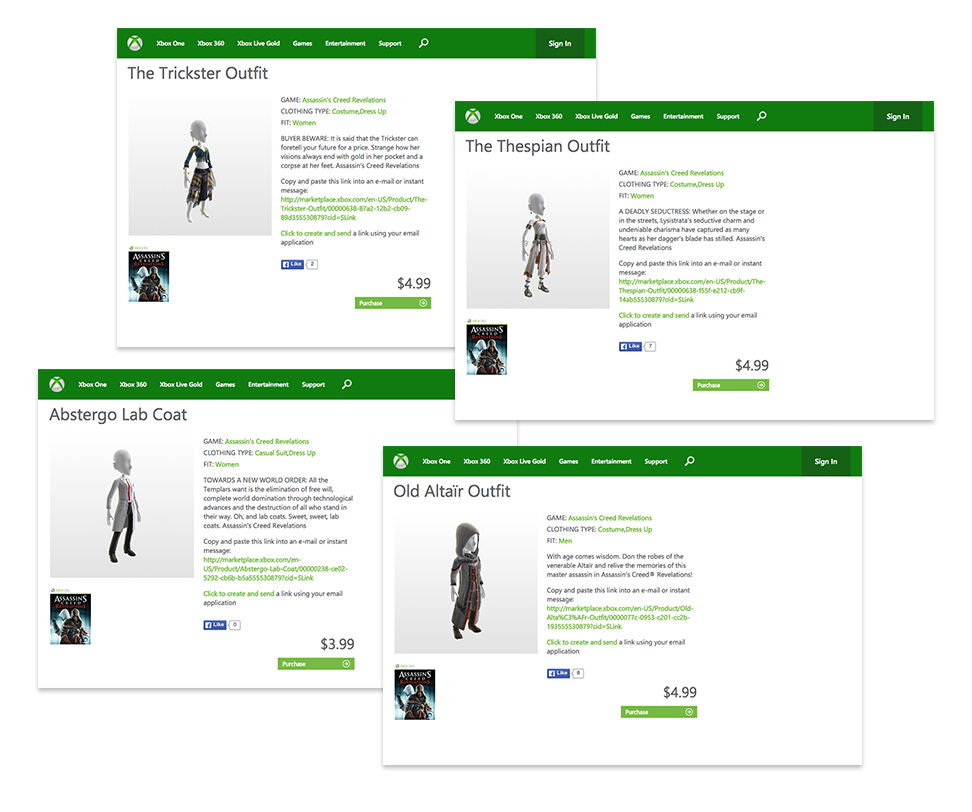The width and height of the screenshot is (972, 812).
Task: Open Assassin's Creed Revelations link on Abstergo page
Action: tap(267, 441)
